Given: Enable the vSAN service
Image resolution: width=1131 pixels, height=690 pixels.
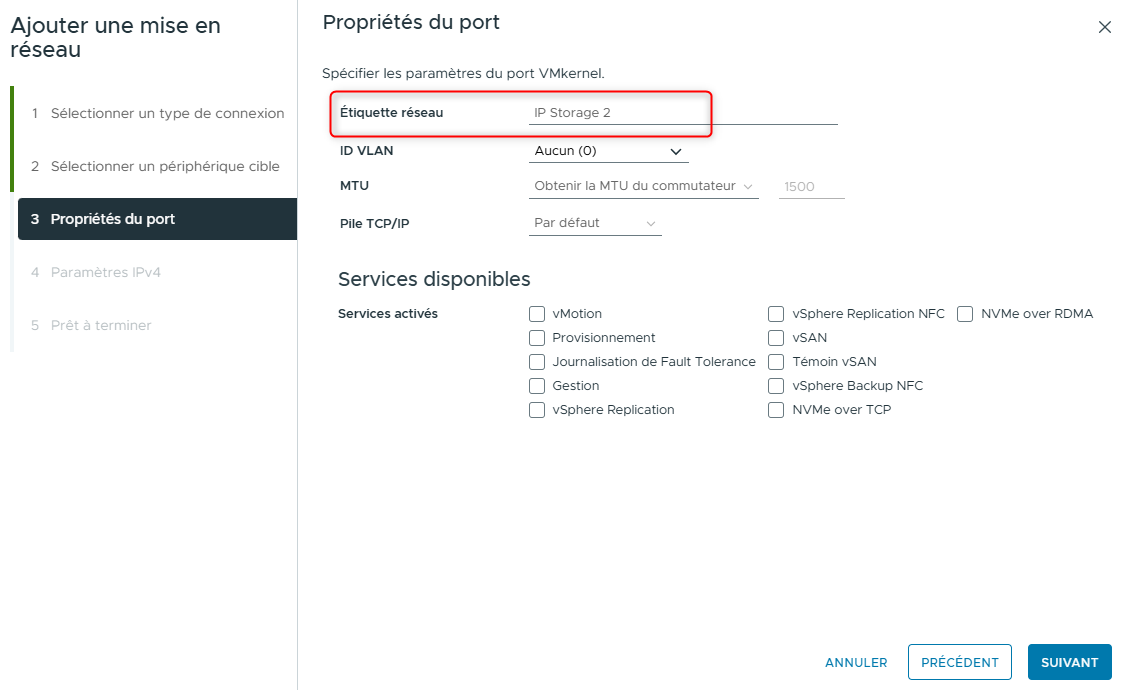Looking at the screenshot, I should pos(776,337).
